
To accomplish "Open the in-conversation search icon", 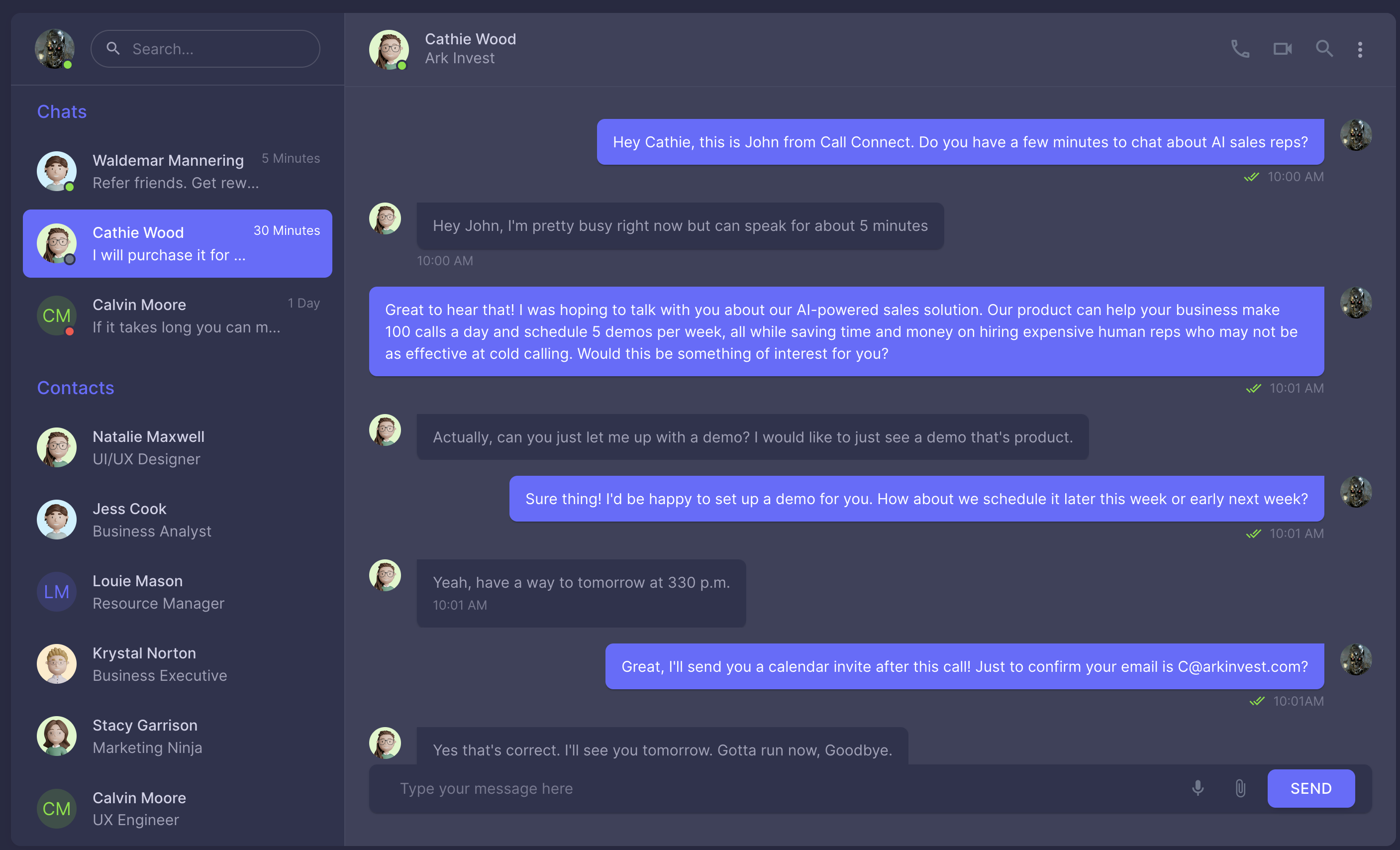I will click(1324, 49).
